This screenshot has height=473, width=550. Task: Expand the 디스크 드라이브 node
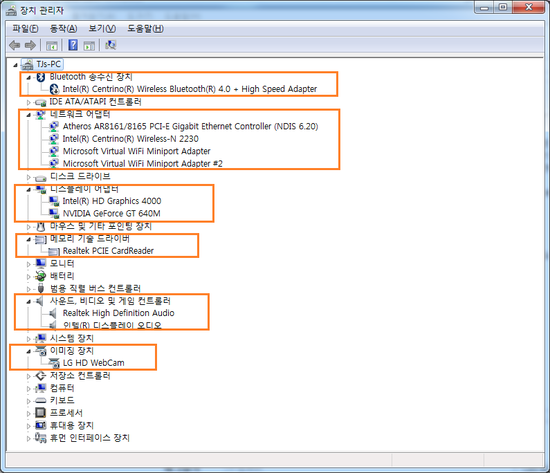click(x=29, y=177)
